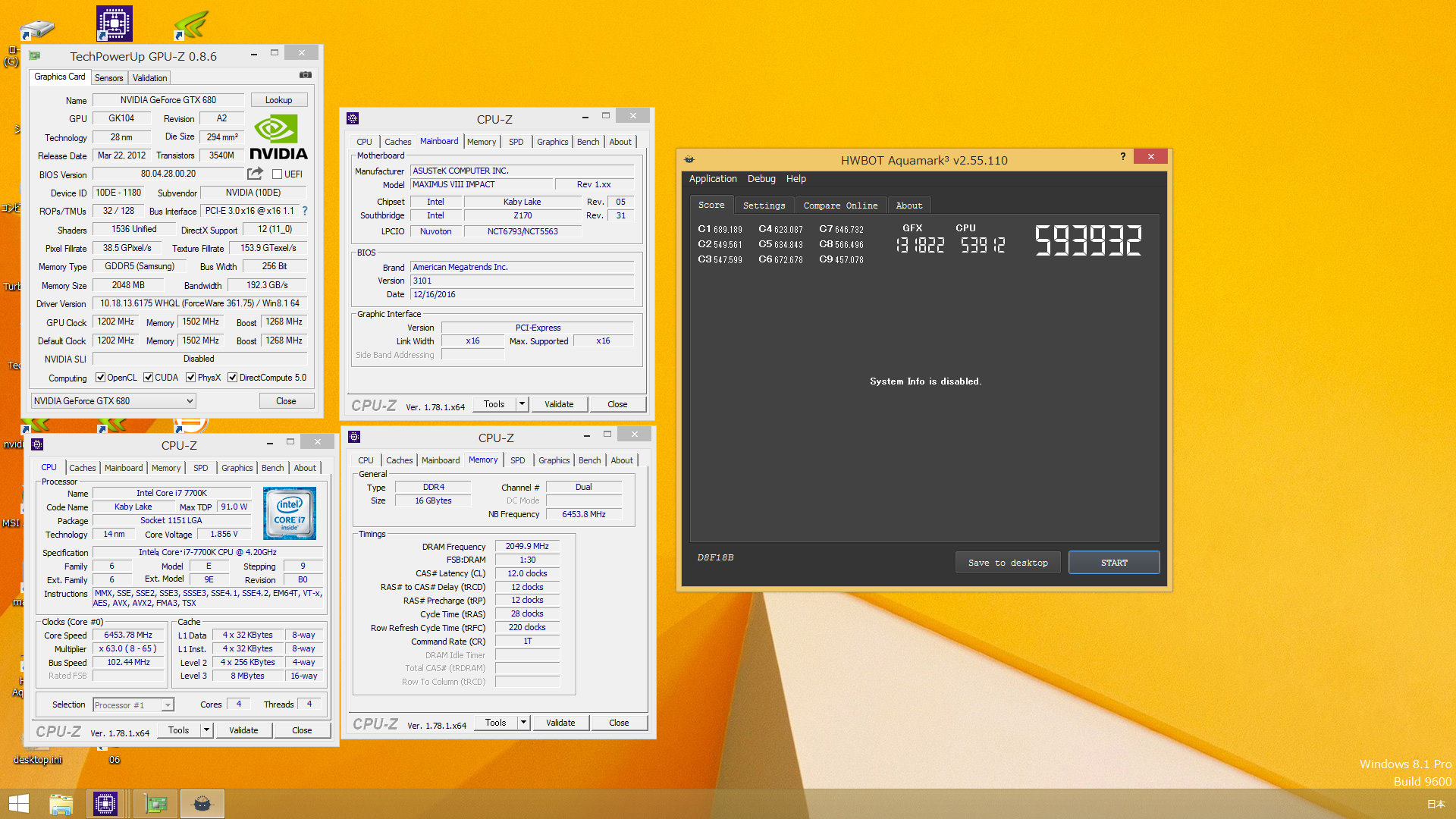Open the Debug menu in Aquamark
The width and height of the screenshot is (1456, 819).
coord(761,179)
